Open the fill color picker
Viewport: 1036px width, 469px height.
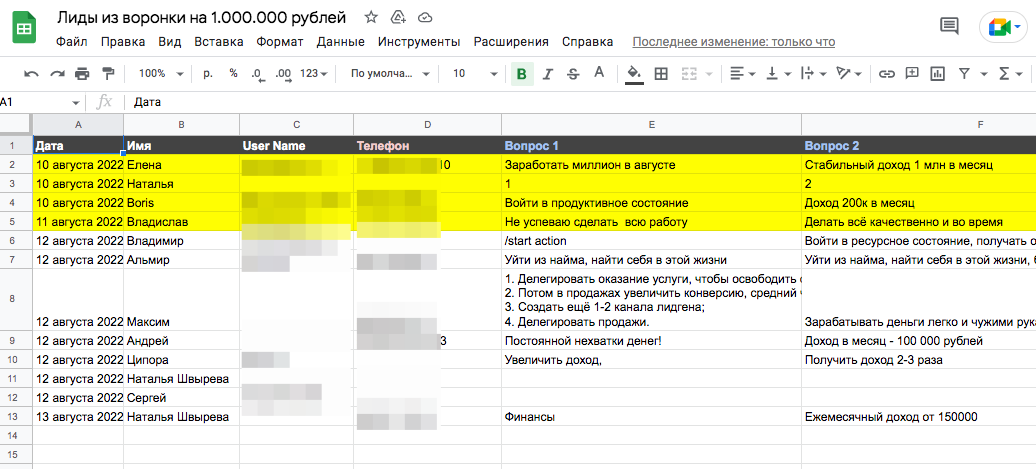click(x=634, y=73)
